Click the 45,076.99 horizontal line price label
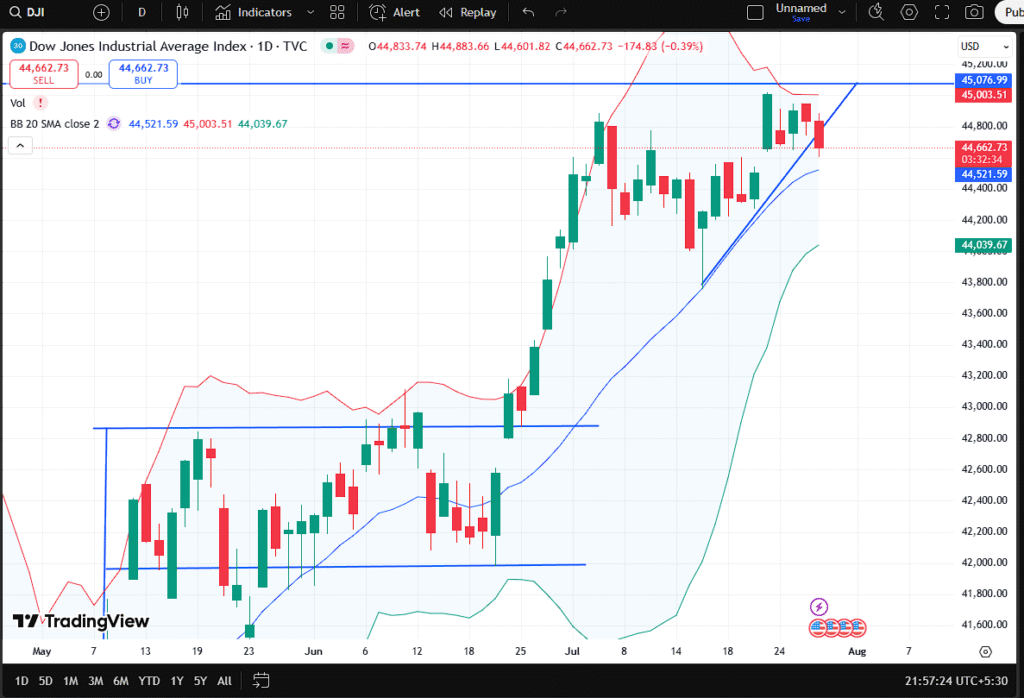The image size is (1024, 698). click(984, 80)
